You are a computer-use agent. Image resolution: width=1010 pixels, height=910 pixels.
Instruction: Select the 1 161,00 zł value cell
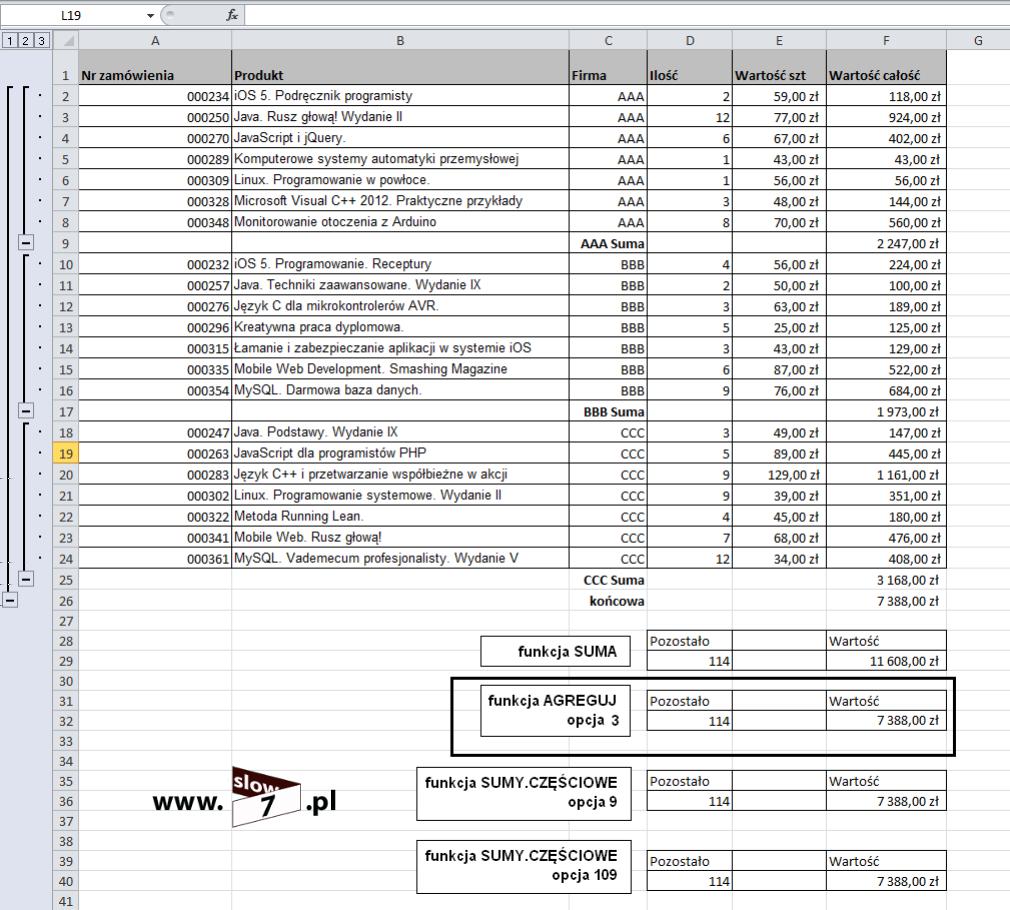(886, 474)
